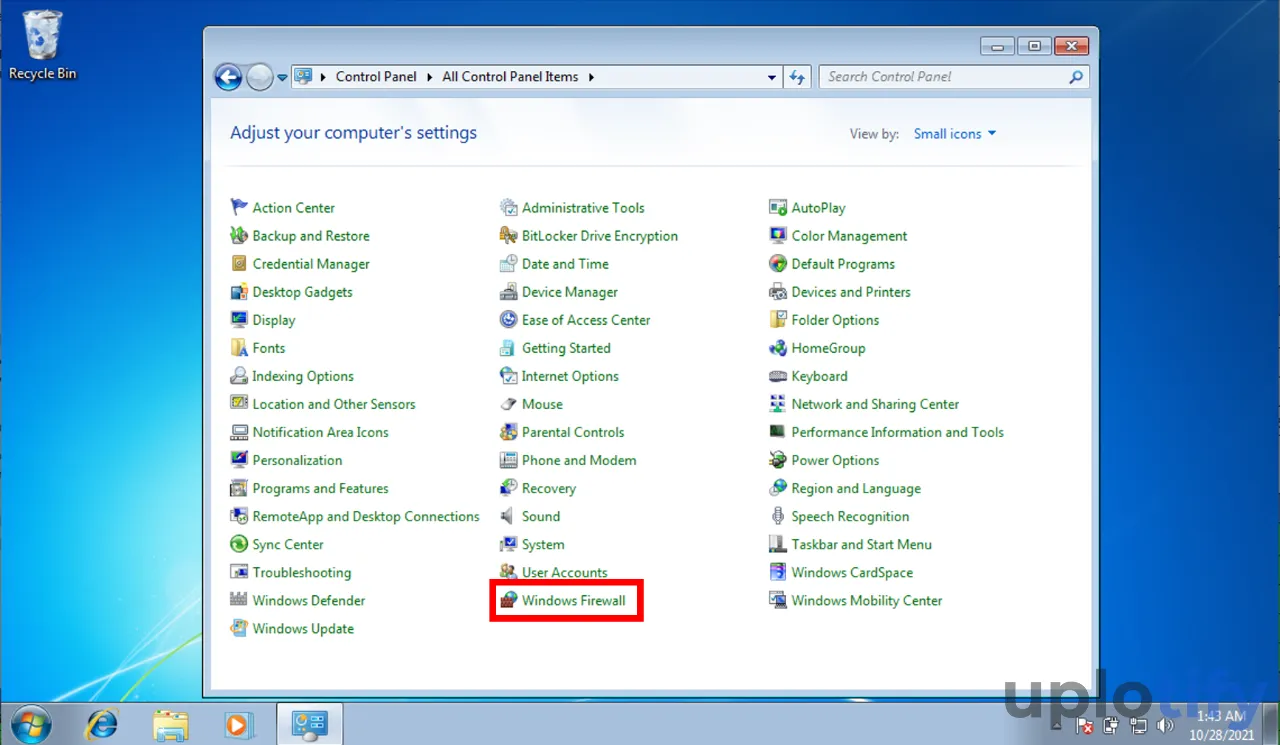Click 'All Control Panel Items' breadcrumb segment
1280x745 pixels.
coord(510,77)
